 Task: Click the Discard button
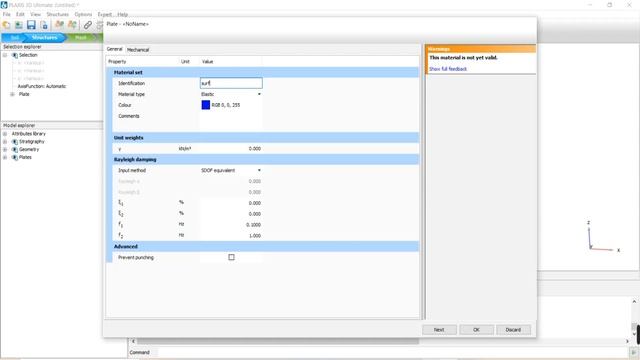513,330
